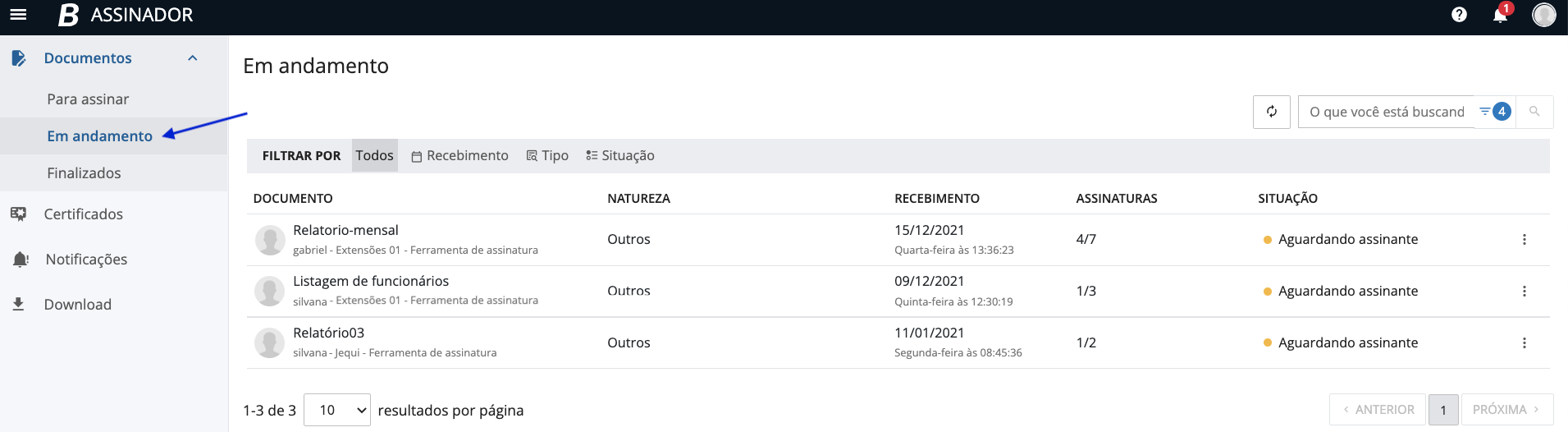Click the help question mark icon
The image size is (1568, 432).
1459,15
